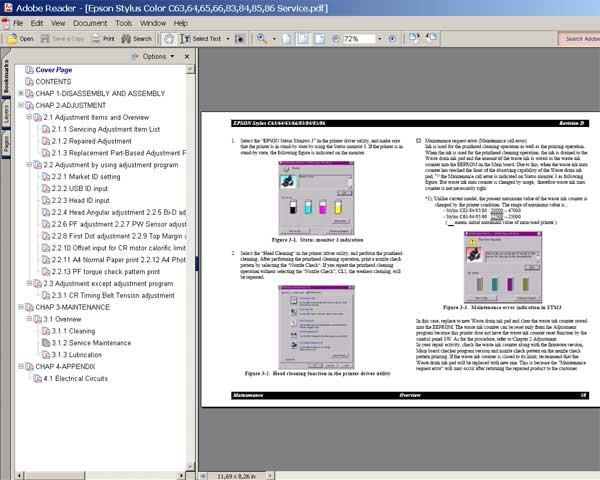This screenshot has width=600, height=480.
Task: Click the bookmarks panel scroll-down arrow
Action: tap(190, 466)
